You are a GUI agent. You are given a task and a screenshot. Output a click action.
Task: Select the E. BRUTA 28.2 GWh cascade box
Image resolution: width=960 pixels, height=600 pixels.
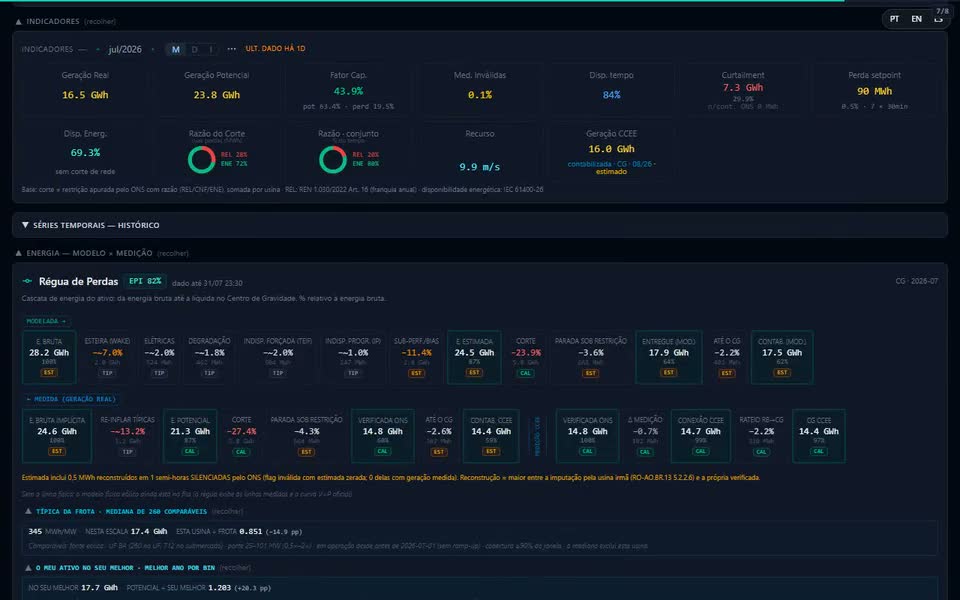[49, 358]
